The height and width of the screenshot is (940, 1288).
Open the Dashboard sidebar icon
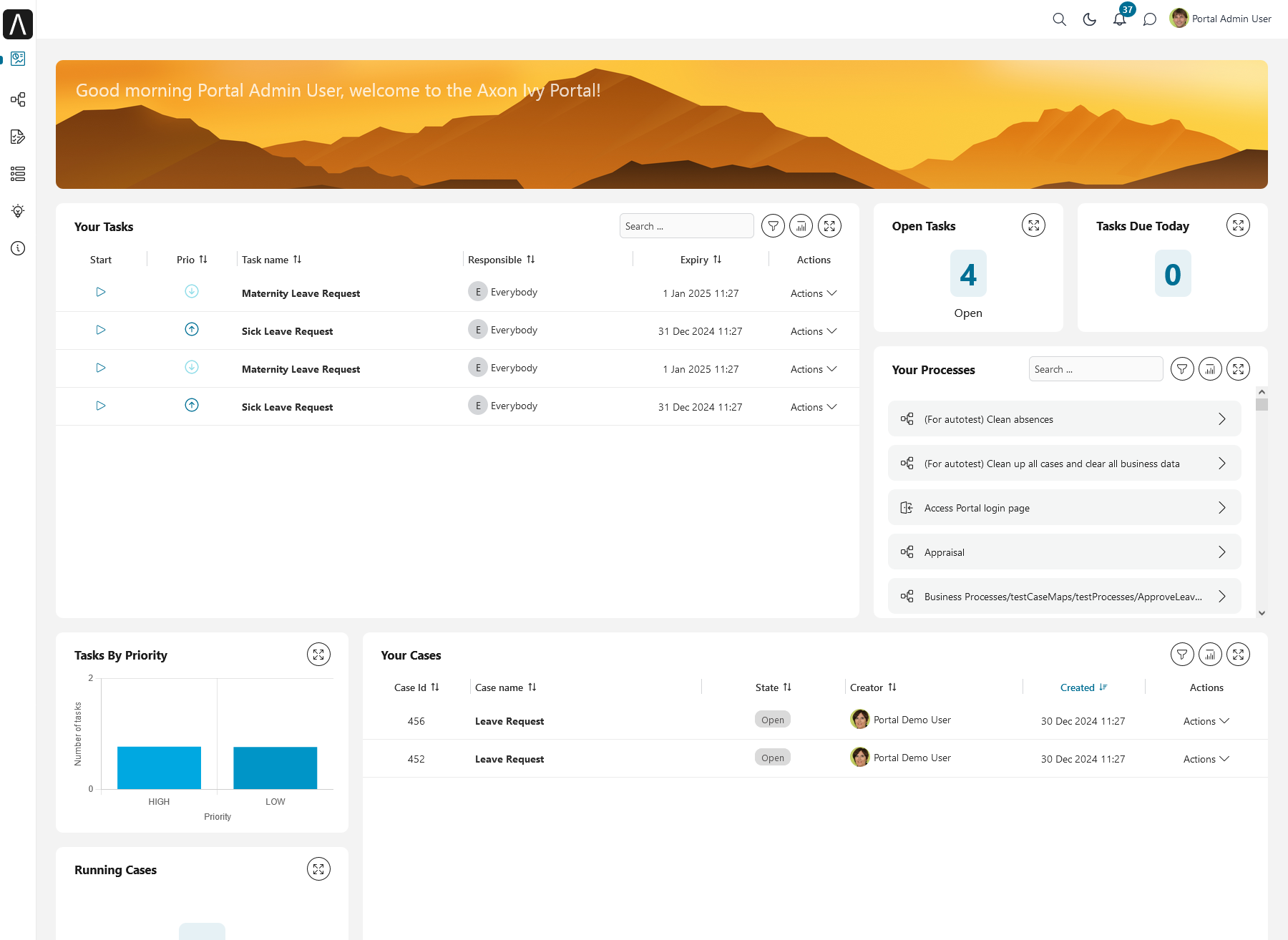coord(18,59)
